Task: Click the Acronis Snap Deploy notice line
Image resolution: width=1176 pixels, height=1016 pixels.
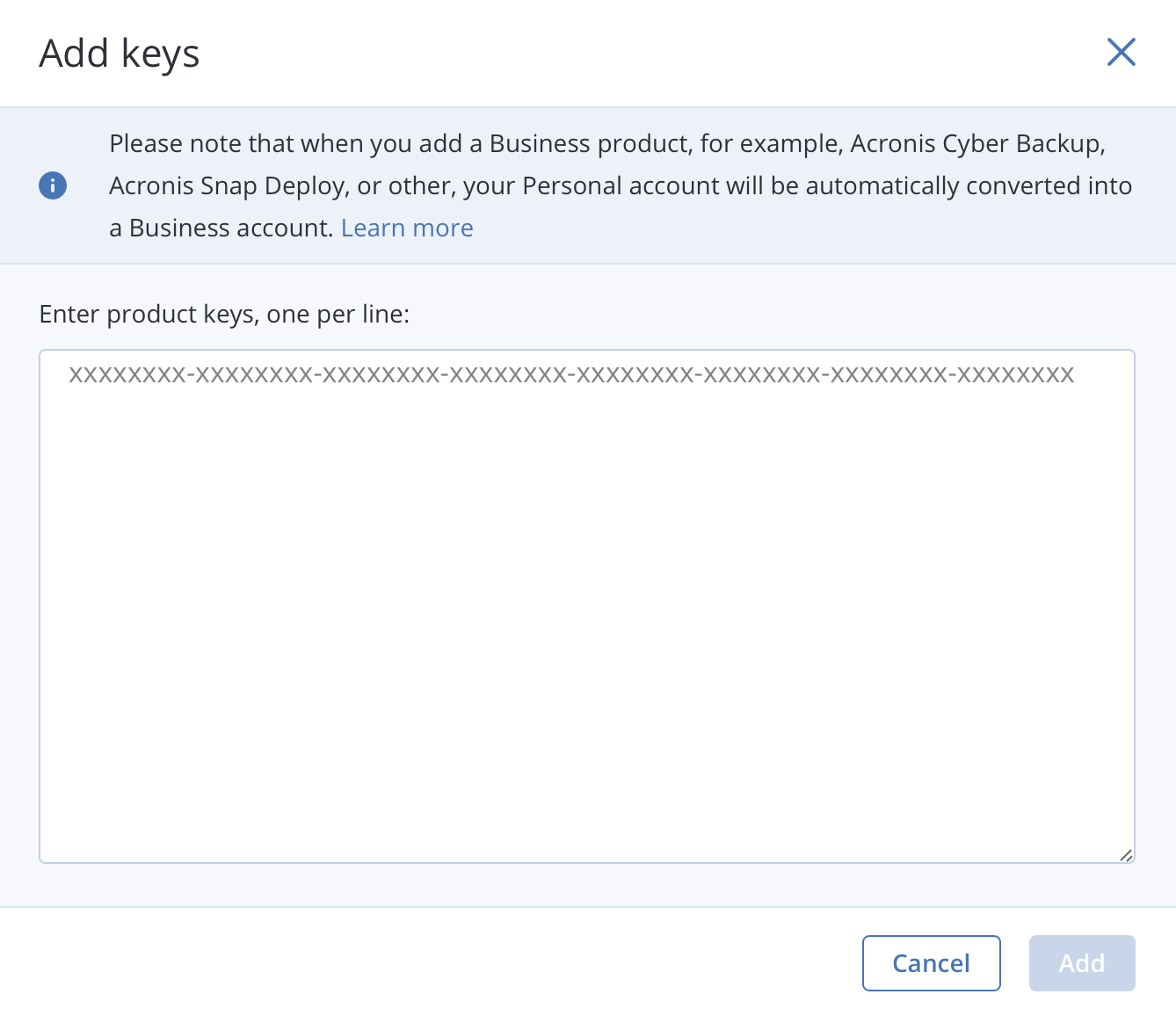Action: click(x=620, y=186)
